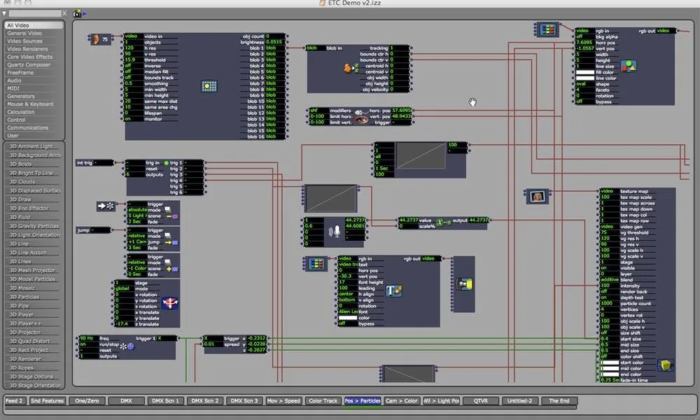Switch to the 'Color Track' scene
This screenshot has height=420, width=700.
[x=322, y=400]
